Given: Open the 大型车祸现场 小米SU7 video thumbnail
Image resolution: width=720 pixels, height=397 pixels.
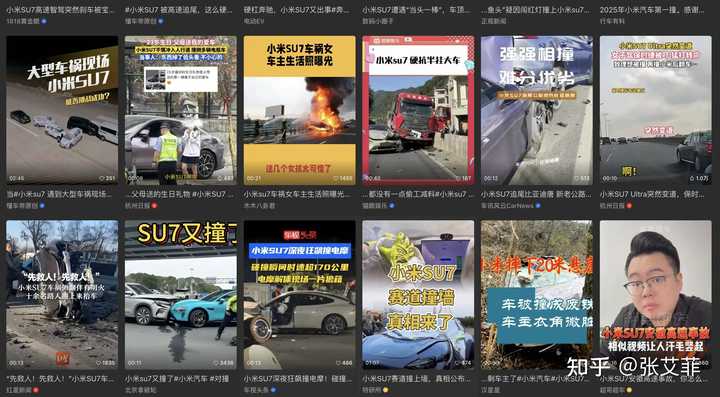Looking at the screenshot, I should tap(62, 110).
